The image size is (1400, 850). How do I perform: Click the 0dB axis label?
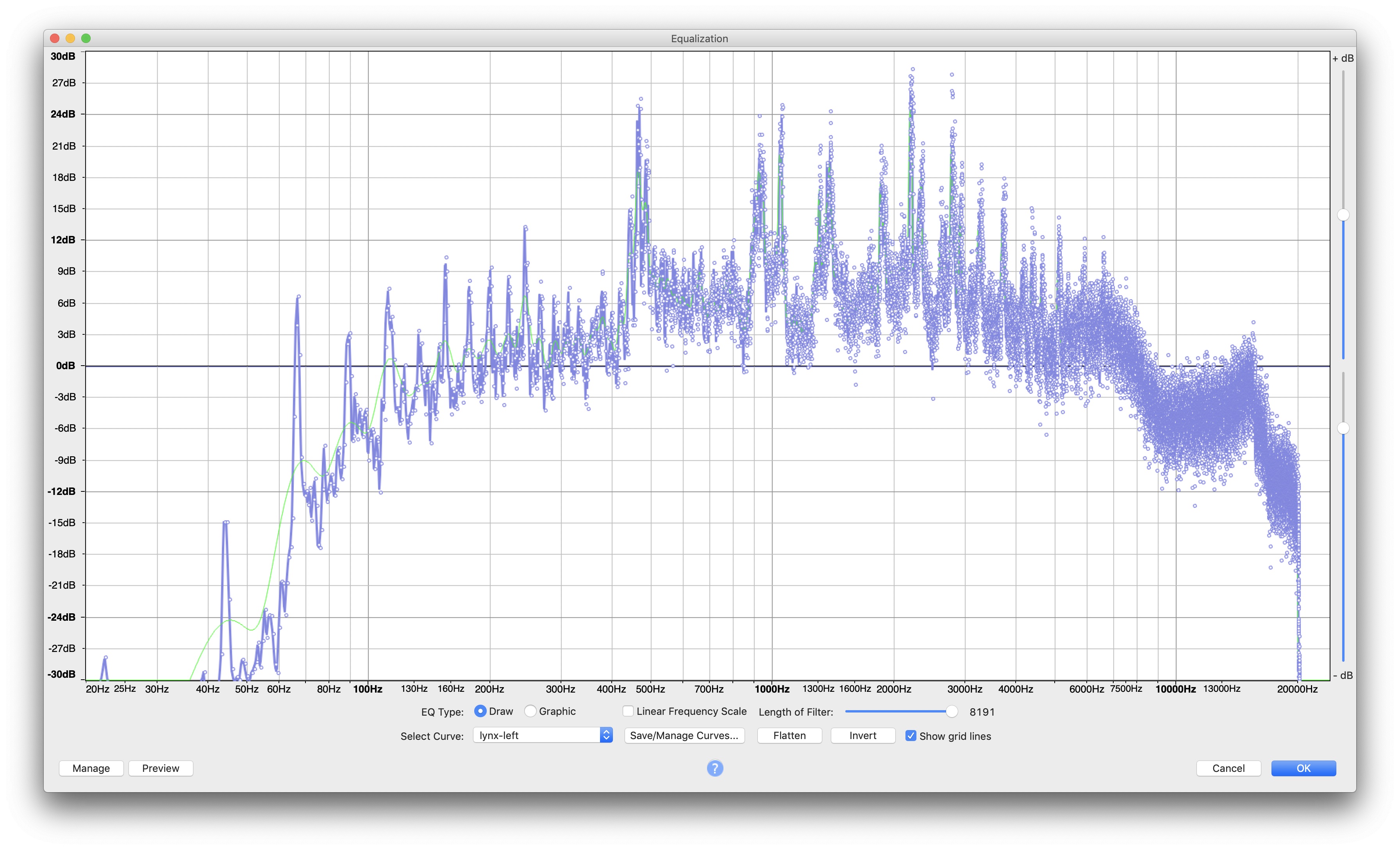pos(65,365)
